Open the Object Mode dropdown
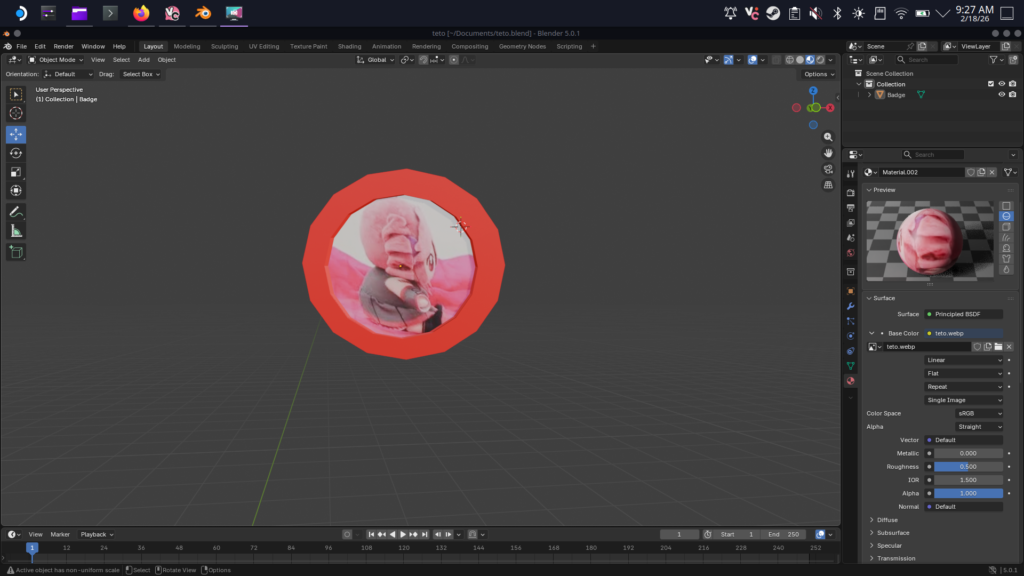Image resolution: width=1024 pixels, height=576 pixels. [56, 60]
